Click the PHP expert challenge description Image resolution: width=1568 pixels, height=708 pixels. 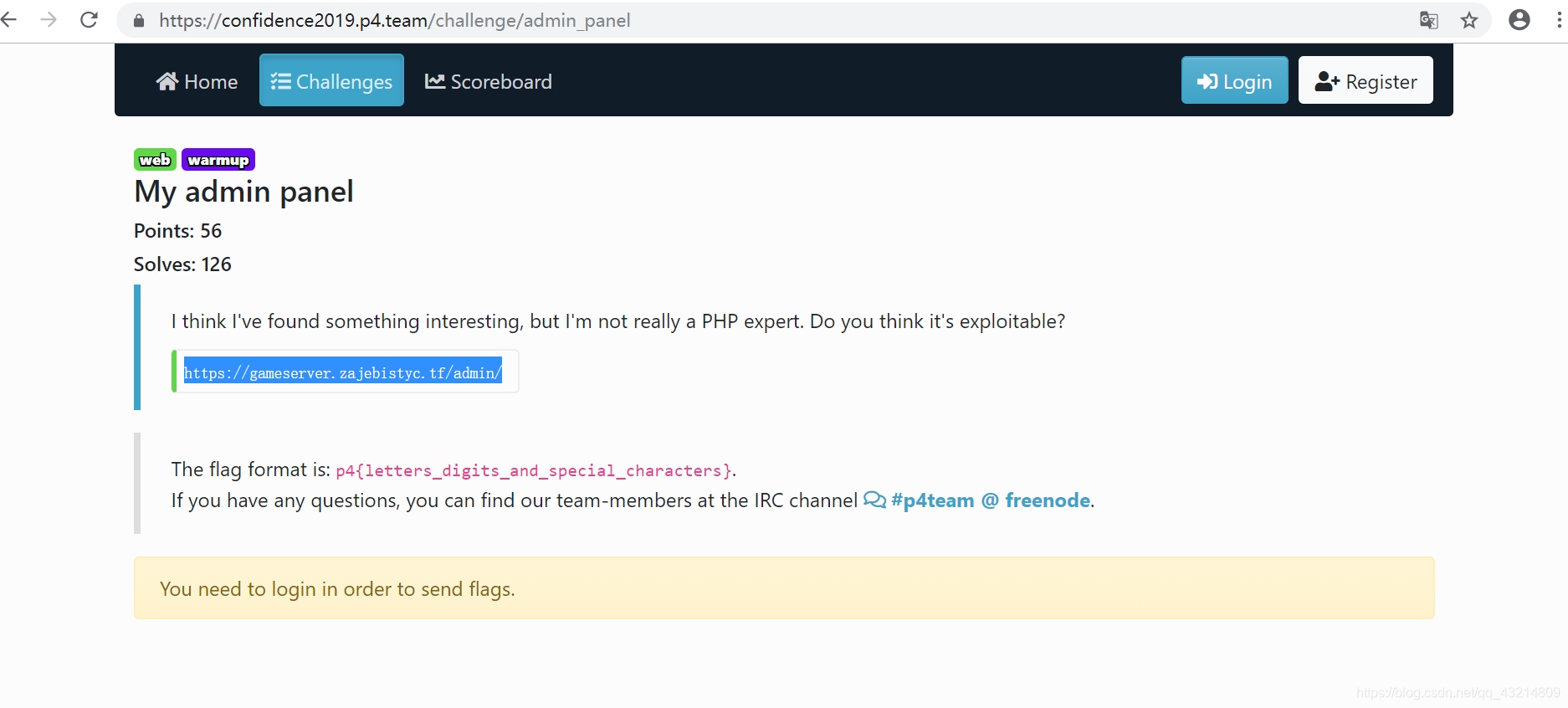point(618,321)
